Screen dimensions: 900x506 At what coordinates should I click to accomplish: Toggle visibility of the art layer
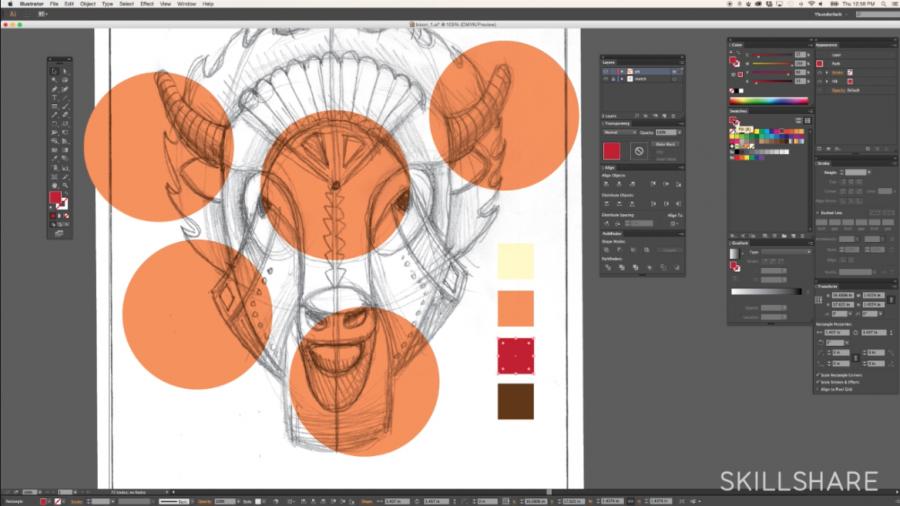(x=605, y=71)
